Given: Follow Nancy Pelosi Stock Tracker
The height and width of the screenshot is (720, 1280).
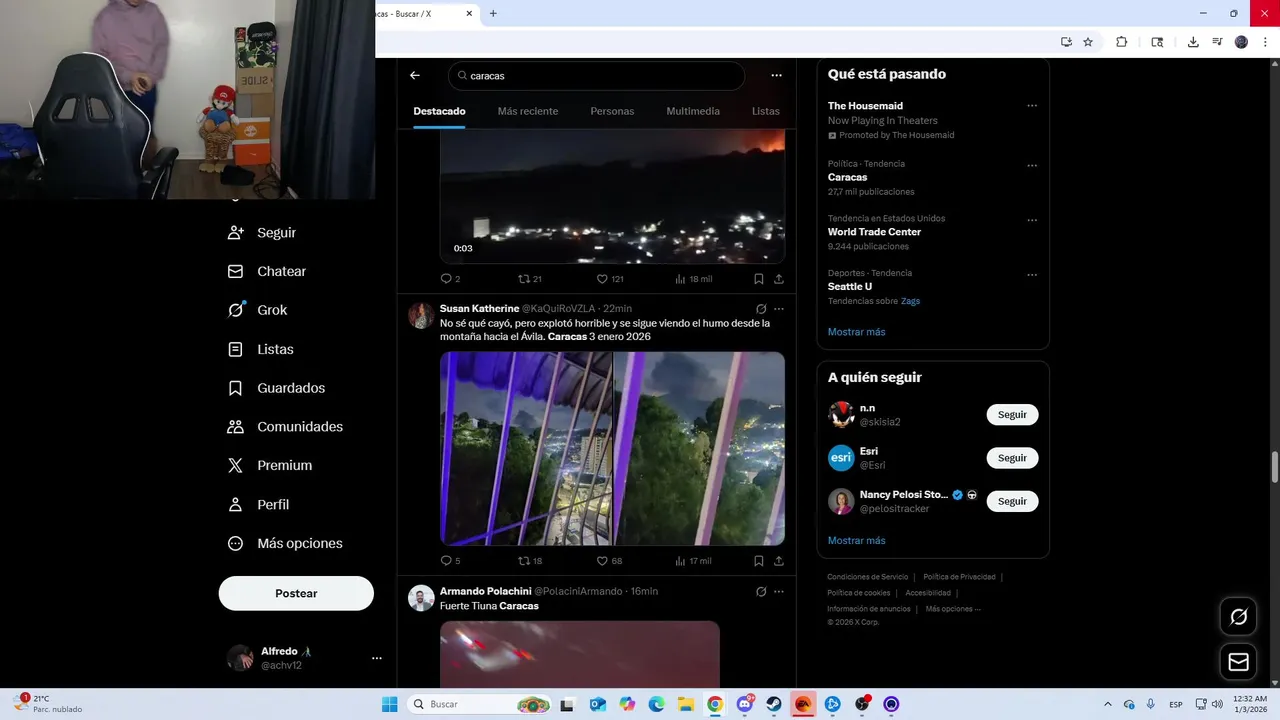Looking at the screenshot, I should pyautogui.click(x=1012, y=501).
